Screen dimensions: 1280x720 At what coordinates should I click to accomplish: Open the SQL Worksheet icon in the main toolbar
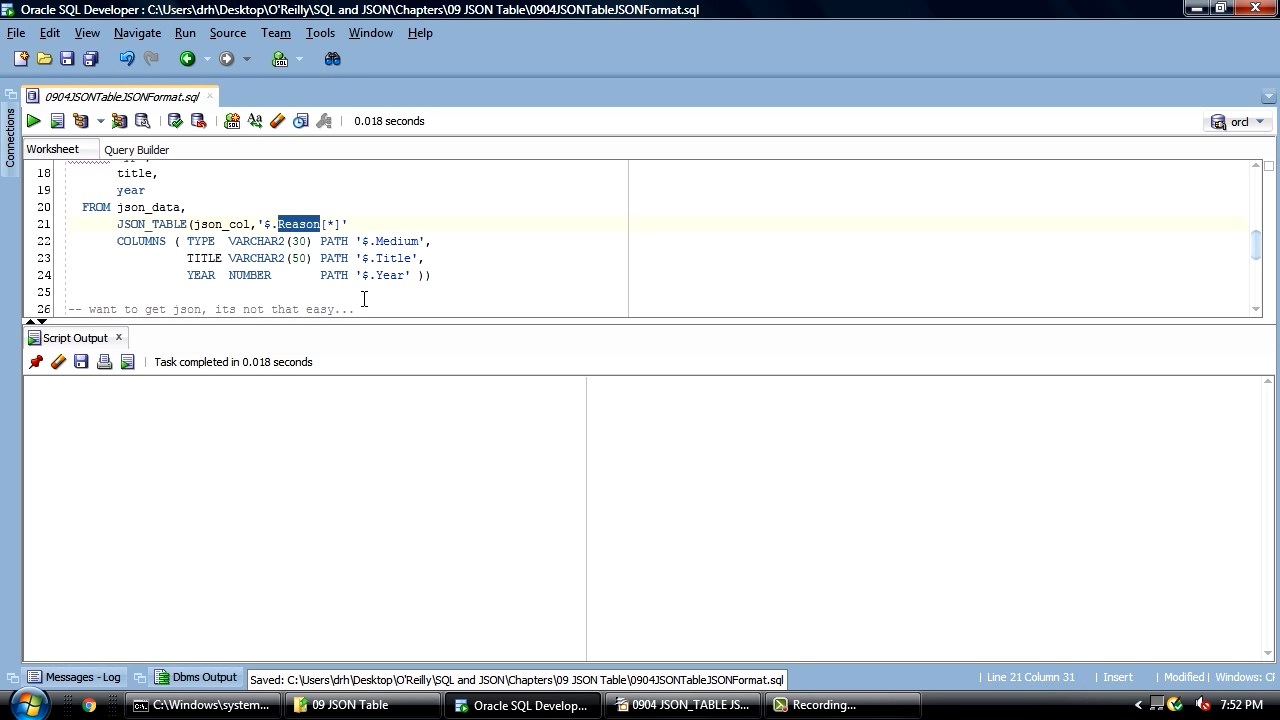(x=280, y=59)
